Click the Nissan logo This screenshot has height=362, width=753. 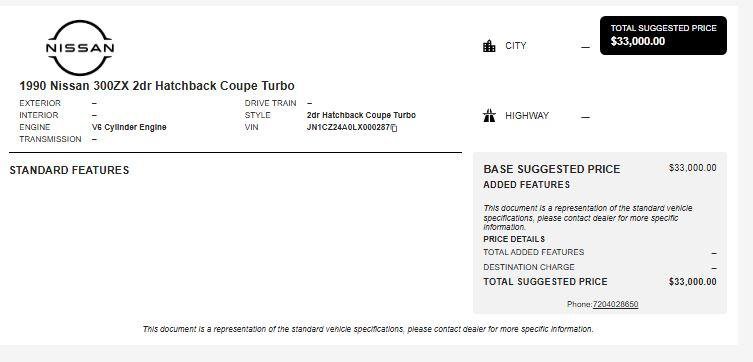pos(80,48)
